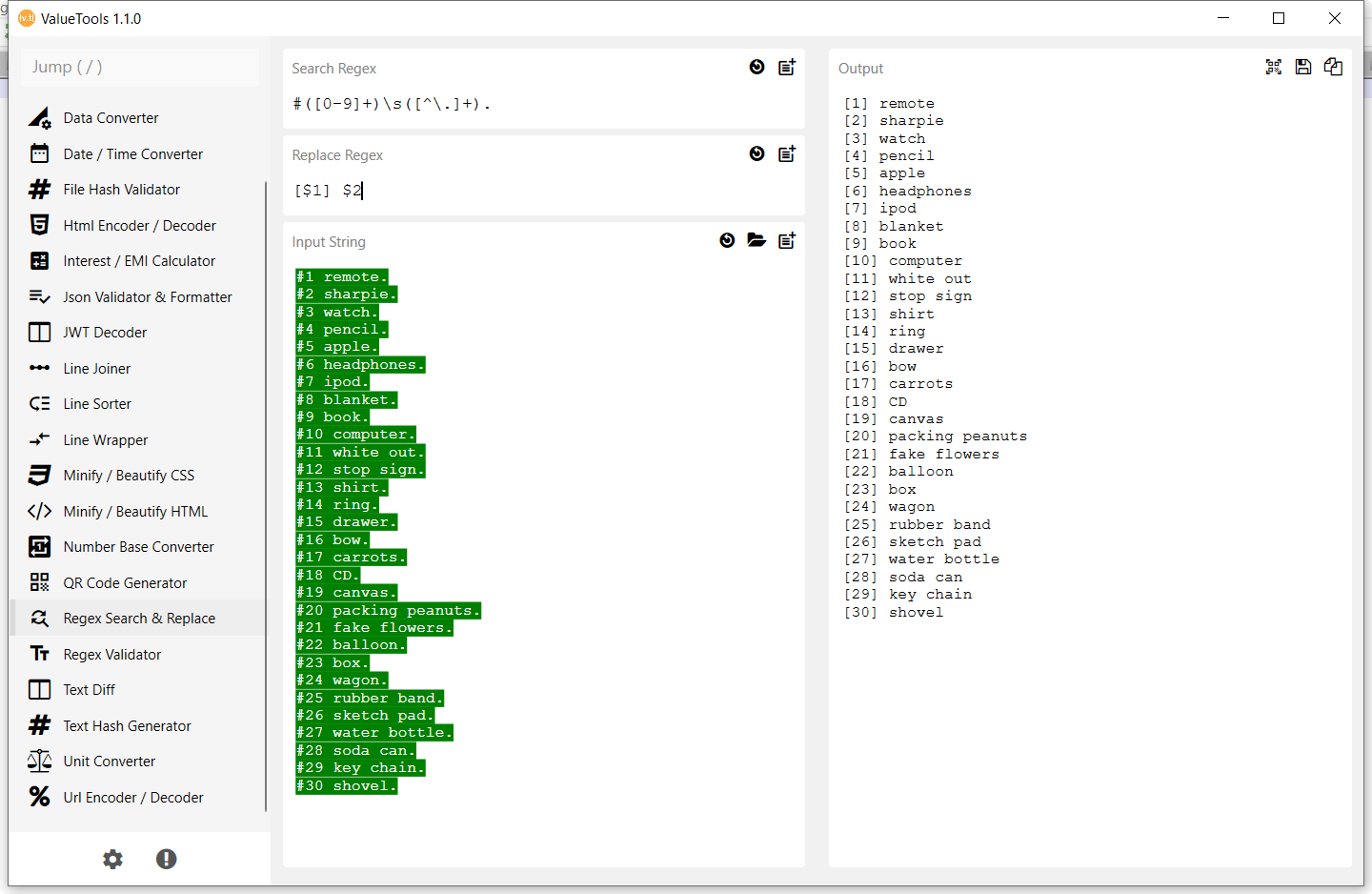Viewport: 1372px width, 894px height.
Task: Open the Minify / Beautify HTML code icon
Action: [39, 511]
